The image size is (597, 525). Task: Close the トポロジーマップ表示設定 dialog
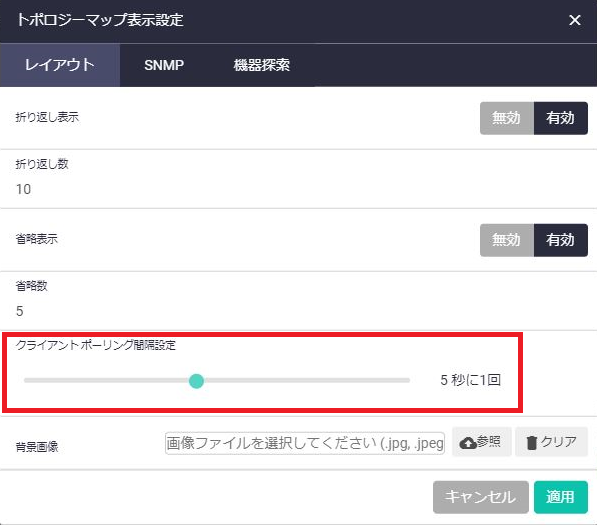tap(575, 20)
